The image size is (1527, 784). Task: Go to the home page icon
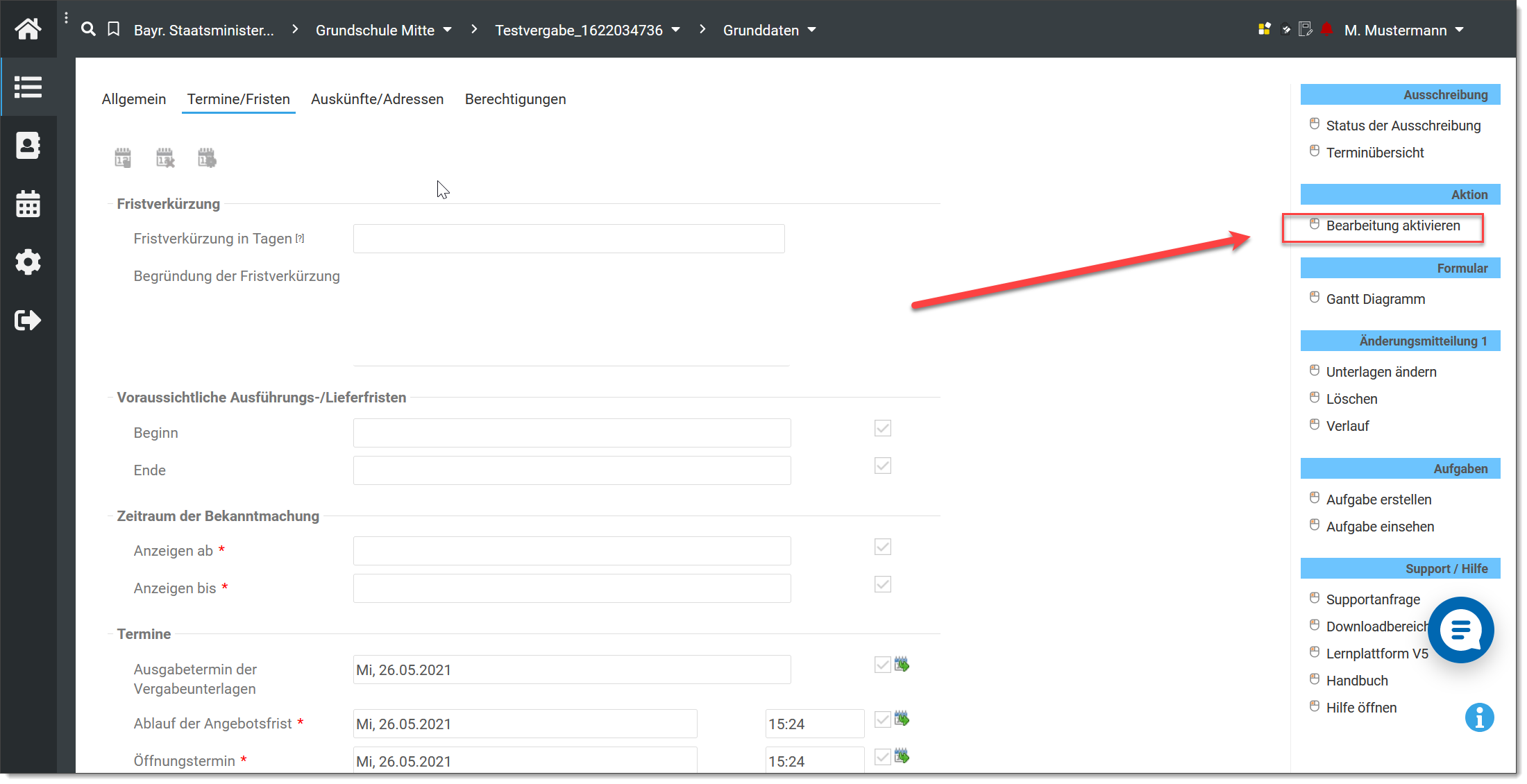click(x=28, y=29)
